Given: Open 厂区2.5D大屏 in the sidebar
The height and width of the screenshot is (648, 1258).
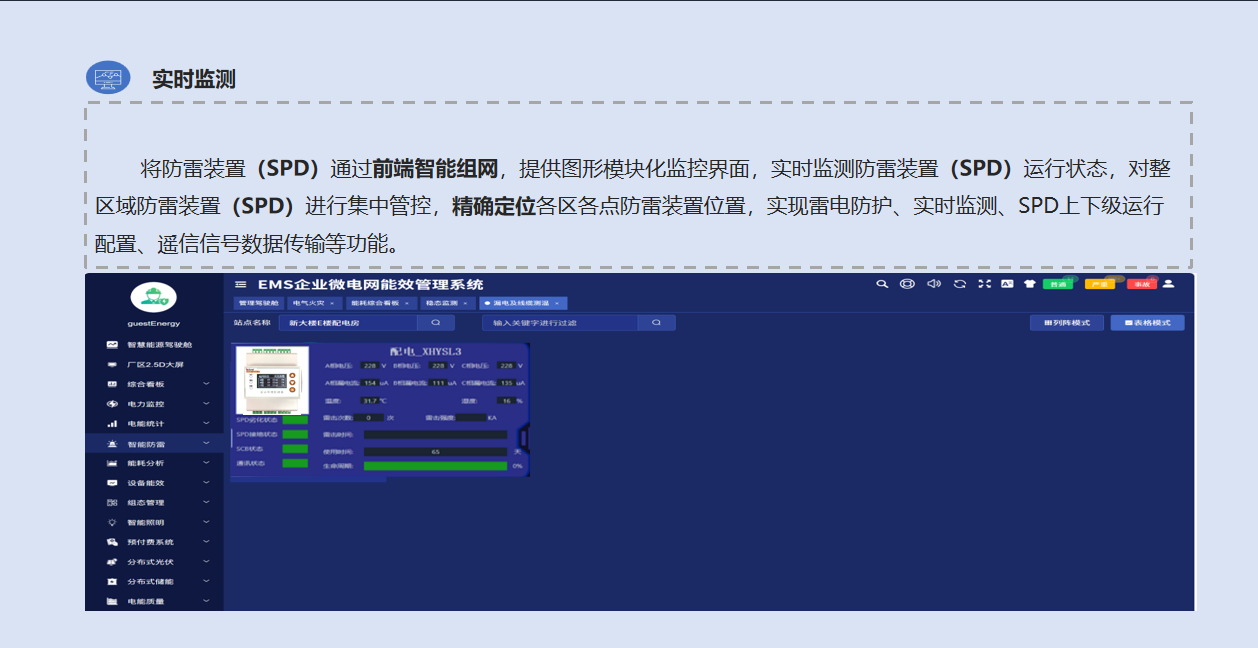Looking at the screenshot, I should click(154, 365).
